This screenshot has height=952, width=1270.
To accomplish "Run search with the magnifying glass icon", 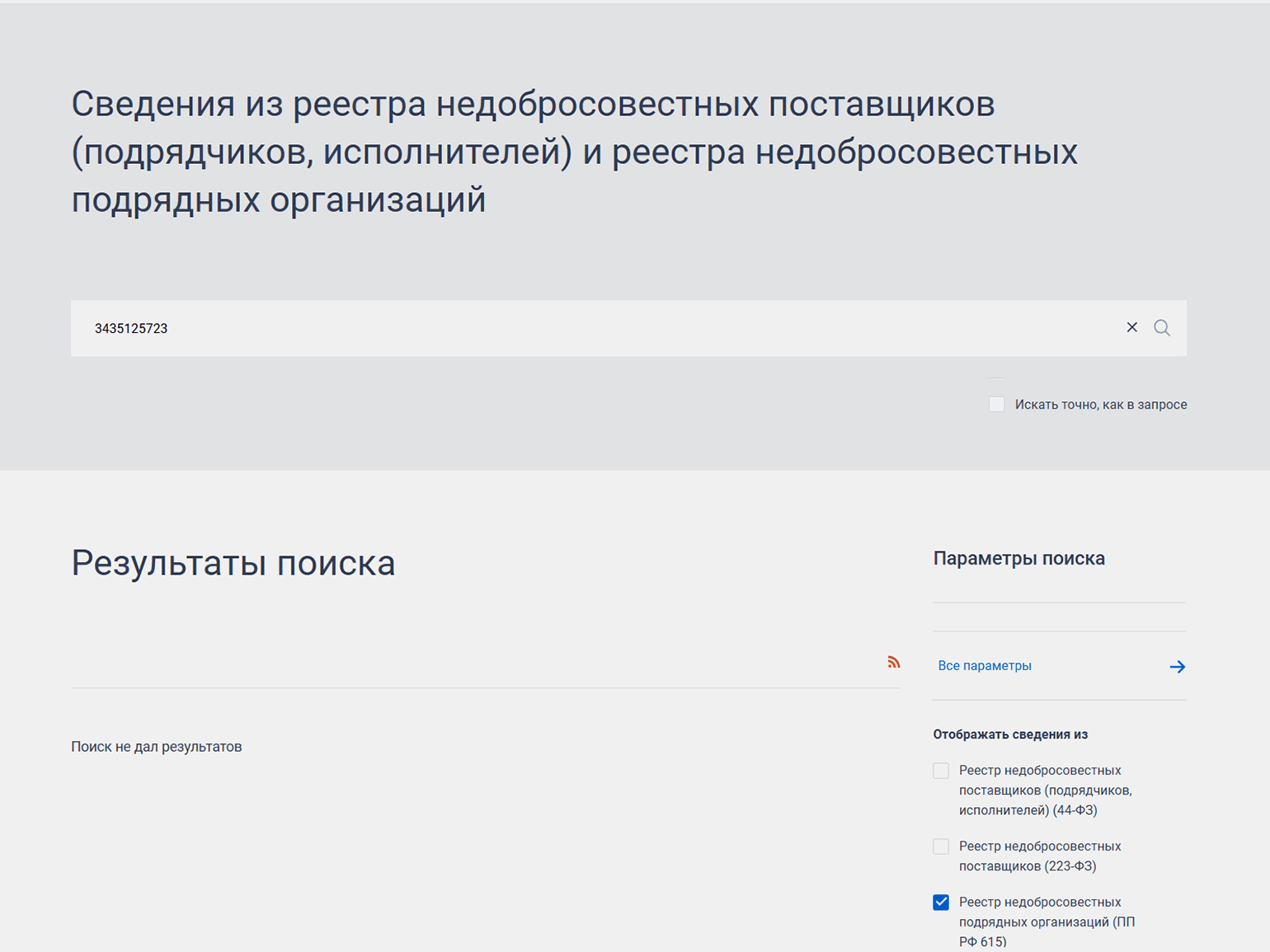I will pos(1161,328).
